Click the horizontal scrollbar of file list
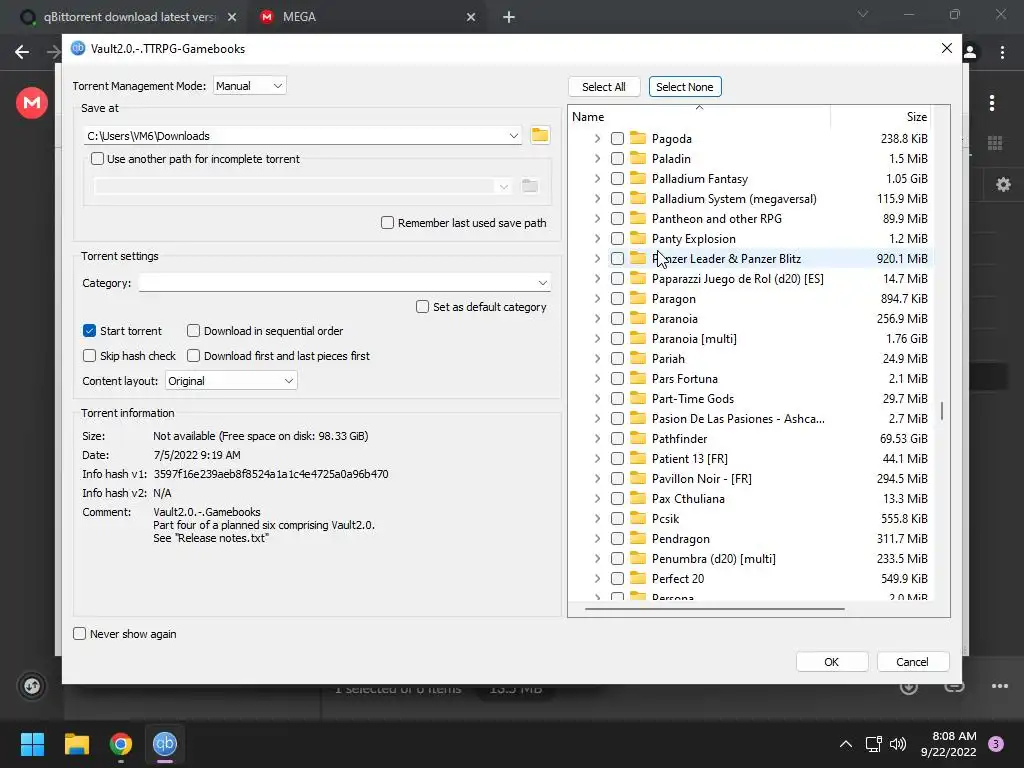The width and height of the screenshot is (1024, 768). coord(714,609)
